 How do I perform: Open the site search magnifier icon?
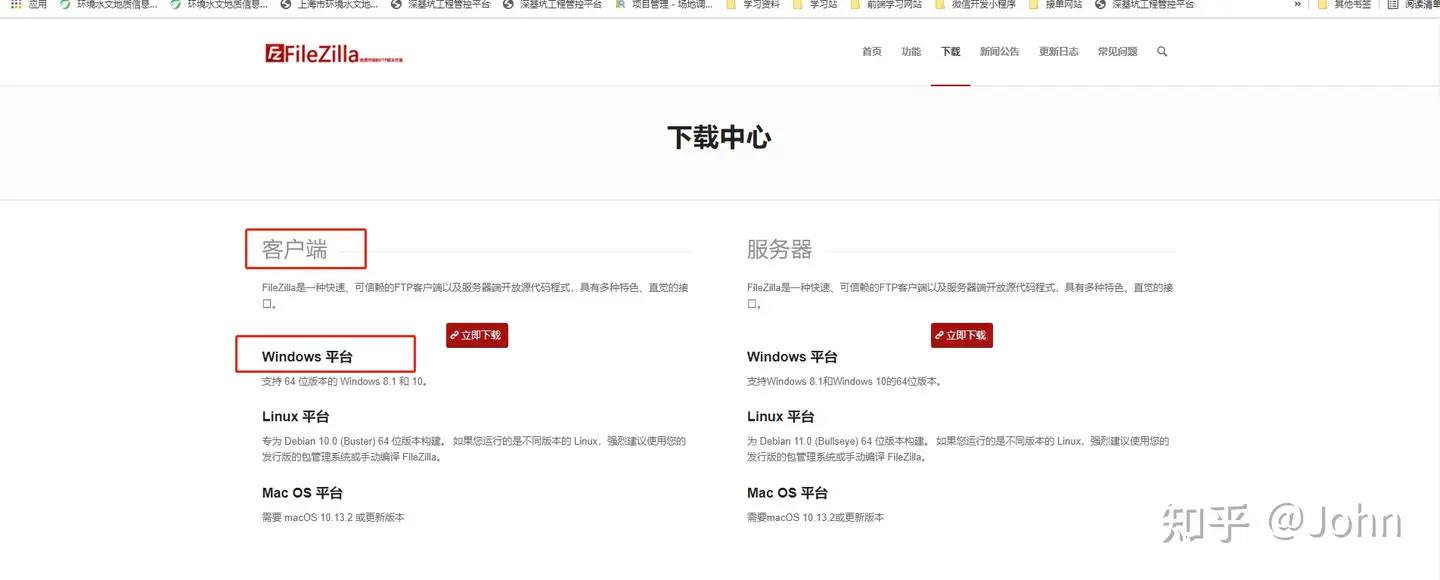coord(1162,51)
